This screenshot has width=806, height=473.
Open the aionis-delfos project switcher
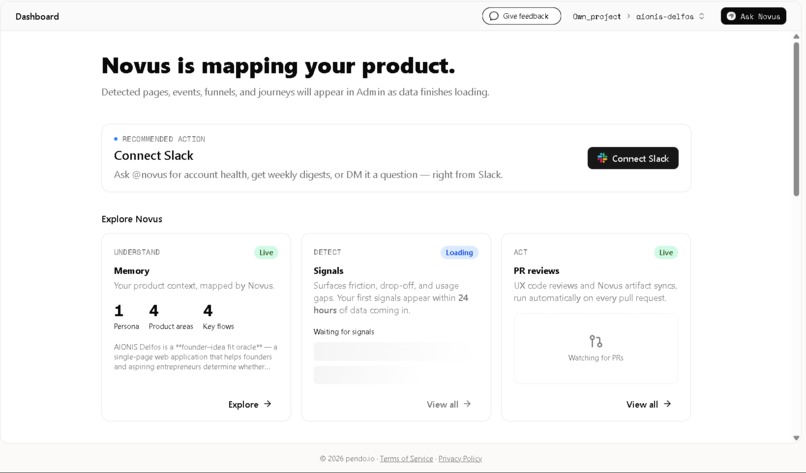[670, 16]
